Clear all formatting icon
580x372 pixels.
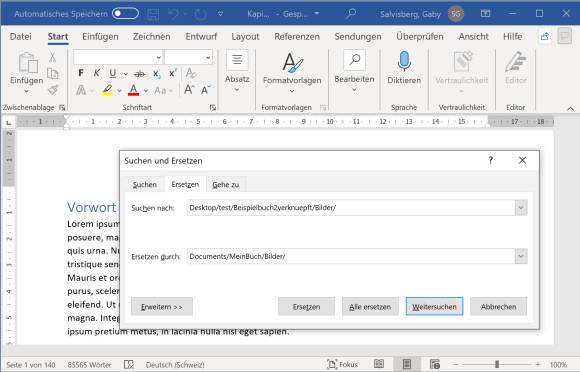coord(191,73)
